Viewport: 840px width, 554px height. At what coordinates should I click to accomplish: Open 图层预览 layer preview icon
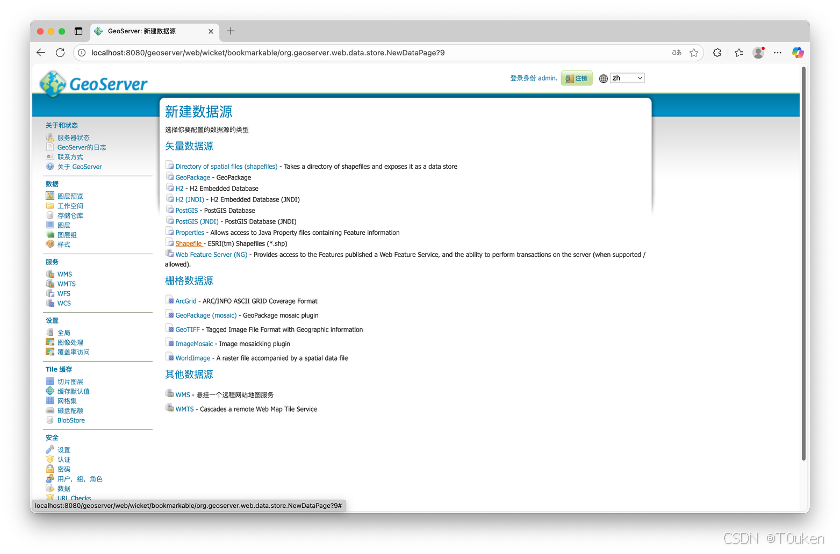pos(50,196)
